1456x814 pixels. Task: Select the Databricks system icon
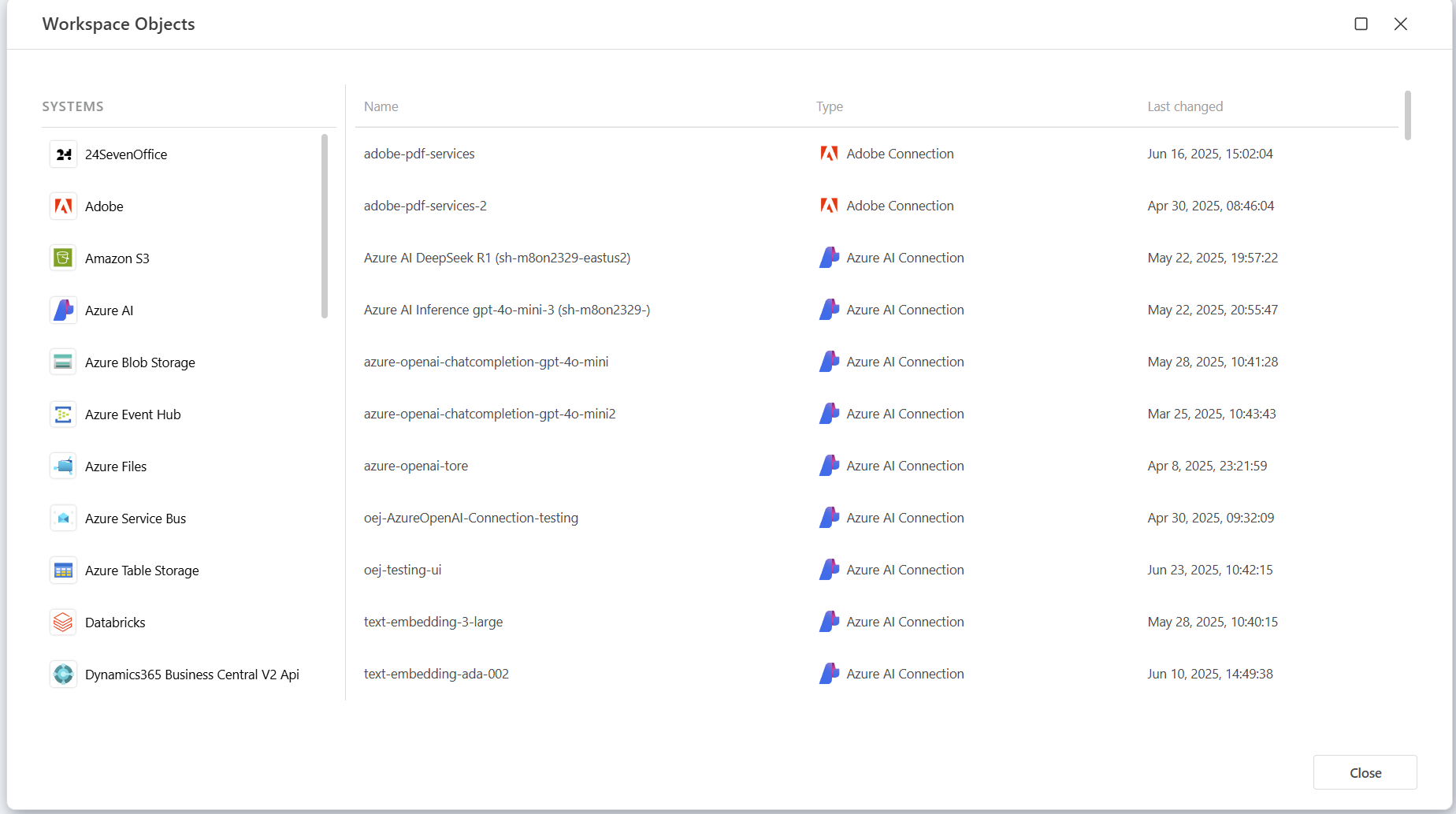(x=63, y=623)
